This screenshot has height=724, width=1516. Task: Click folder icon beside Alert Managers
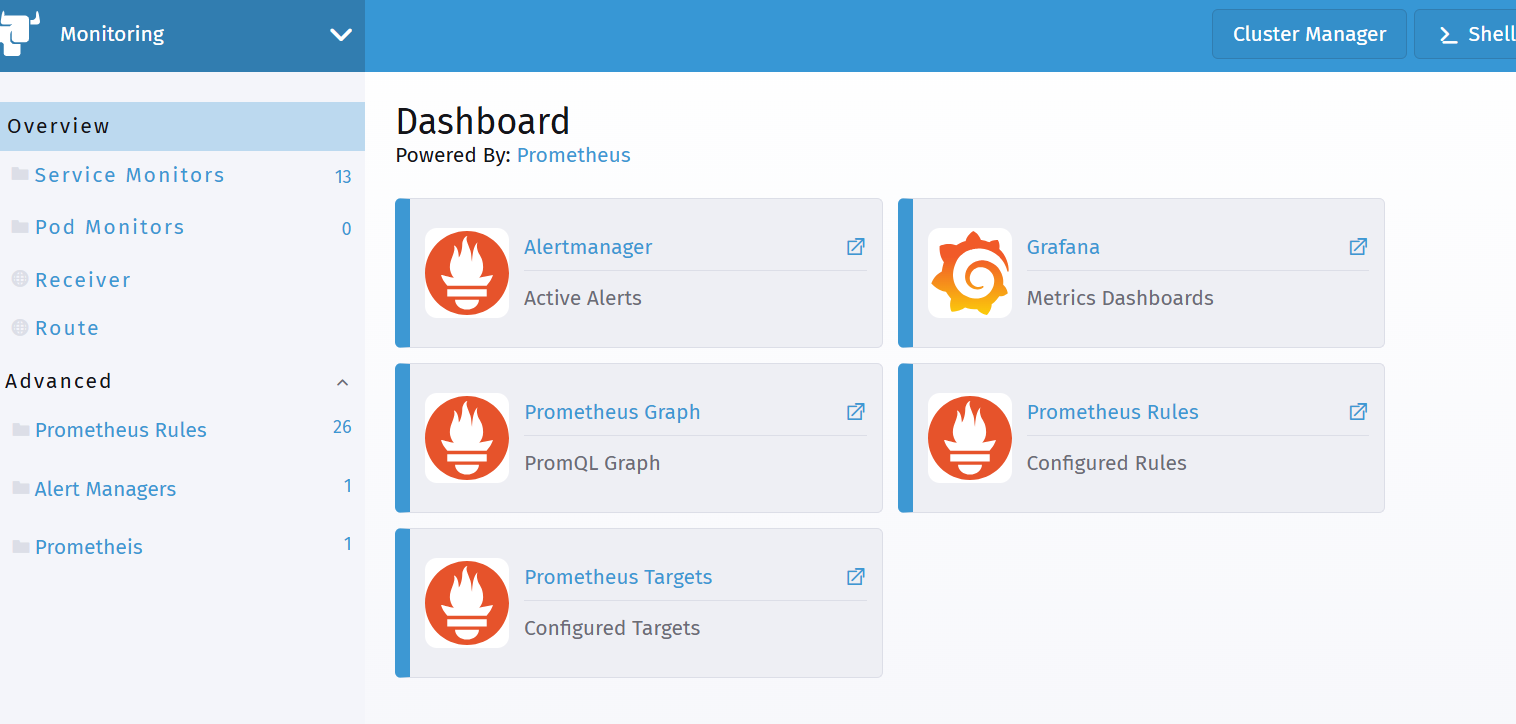click(20, 488)
